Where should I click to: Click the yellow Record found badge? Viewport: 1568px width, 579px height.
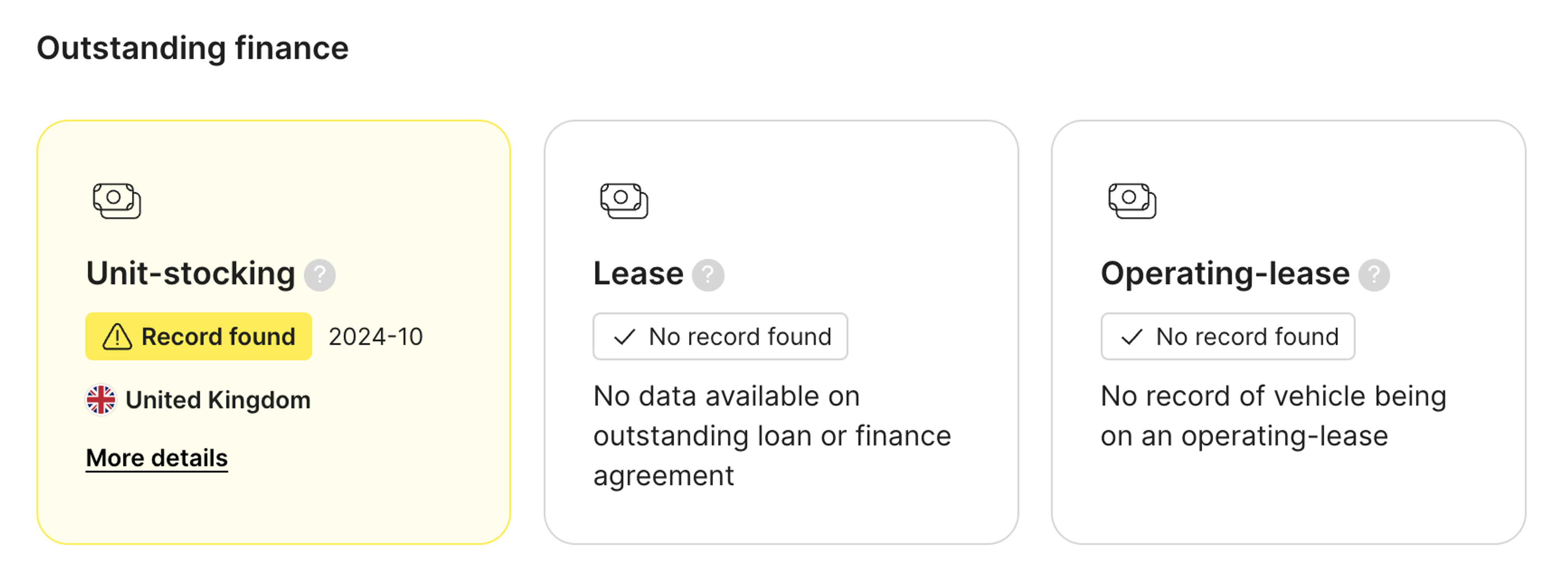pyautogui.click(x=198, y=337)
